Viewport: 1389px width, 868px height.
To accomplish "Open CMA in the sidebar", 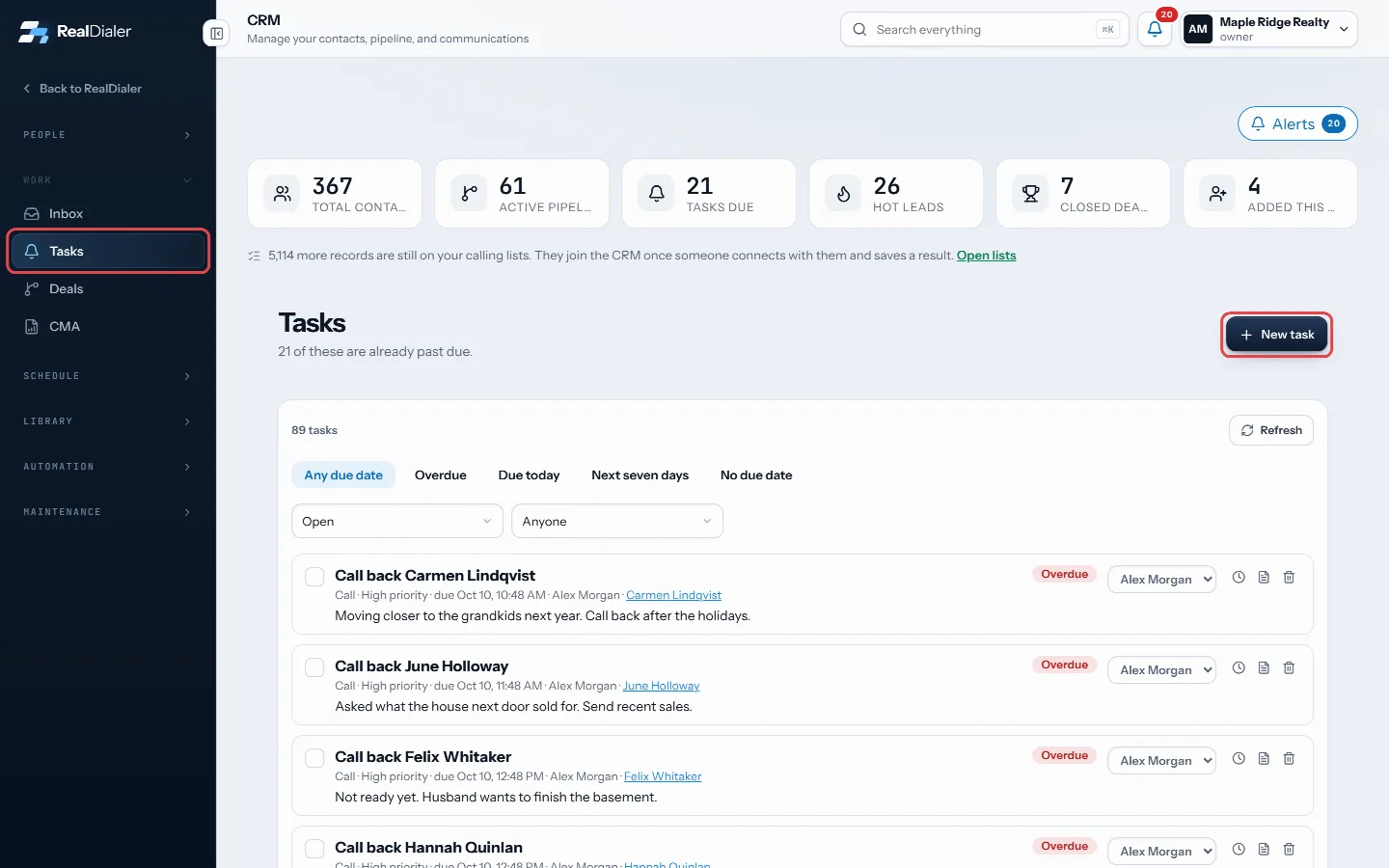I will [x=108, y=327].
